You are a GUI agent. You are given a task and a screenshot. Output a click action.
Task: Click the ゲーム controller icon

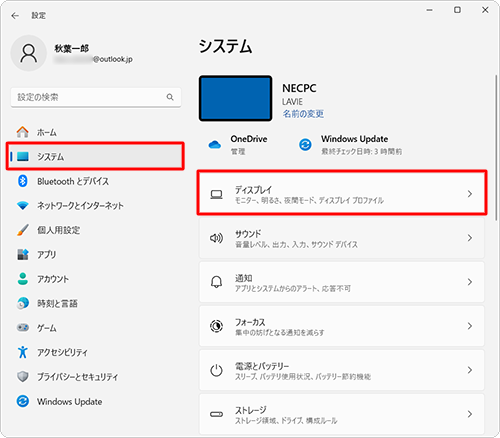coord(23,328)
